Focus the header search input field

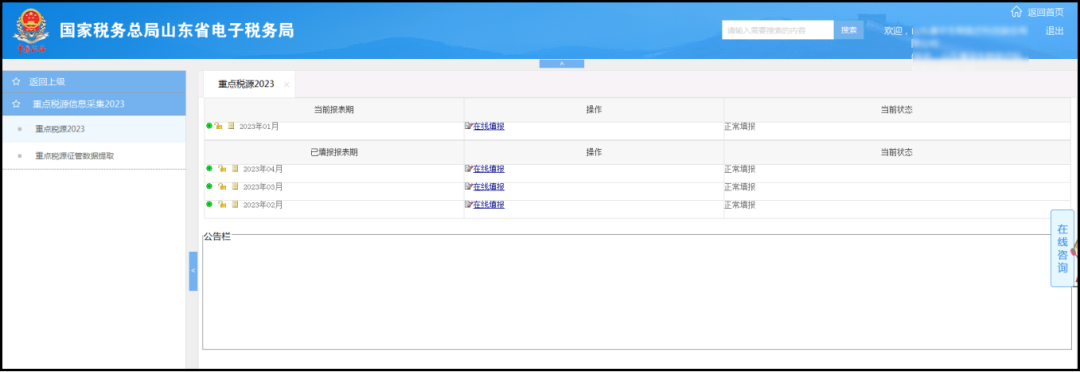tap(778, 30)
